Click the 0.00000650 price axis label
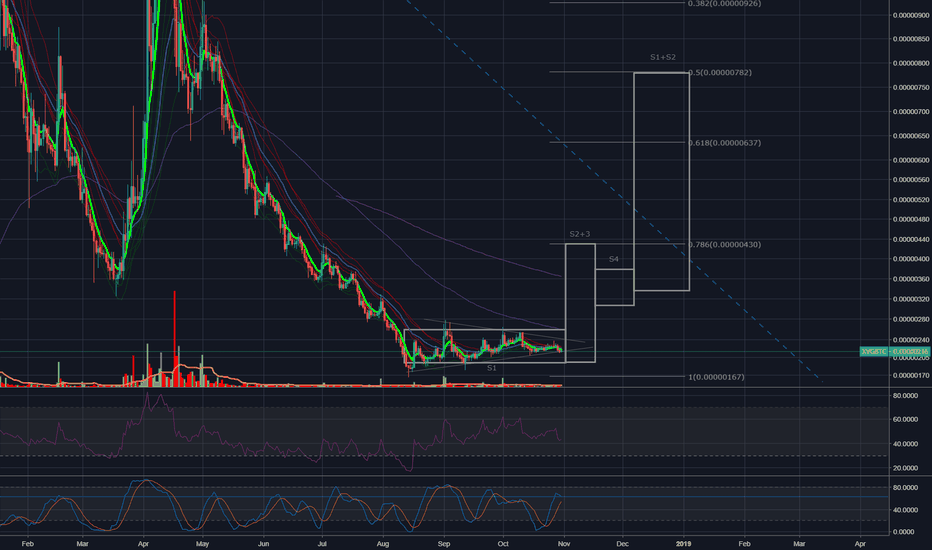Screen dimensions: 932x550 911,136
